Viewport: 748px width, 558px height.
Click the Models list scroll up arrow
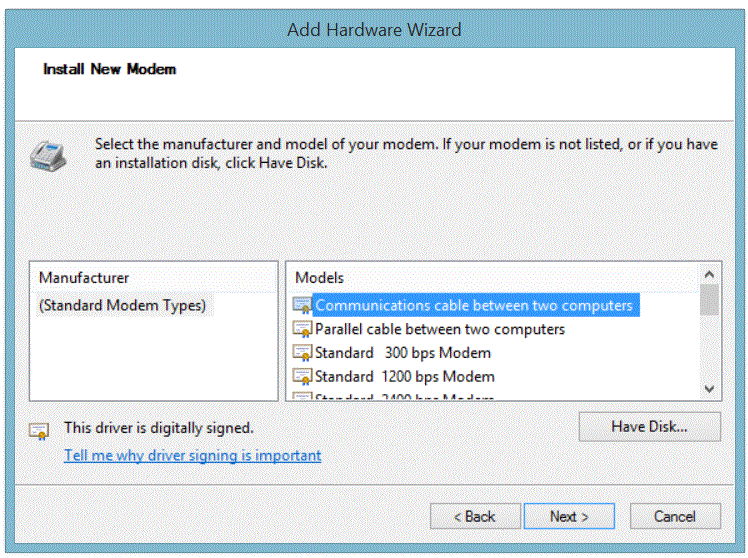[709, 274]
